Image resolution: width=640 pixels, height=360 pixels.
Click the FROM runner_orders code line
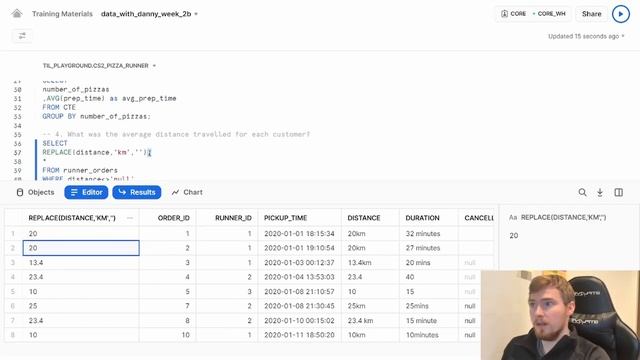80,170
